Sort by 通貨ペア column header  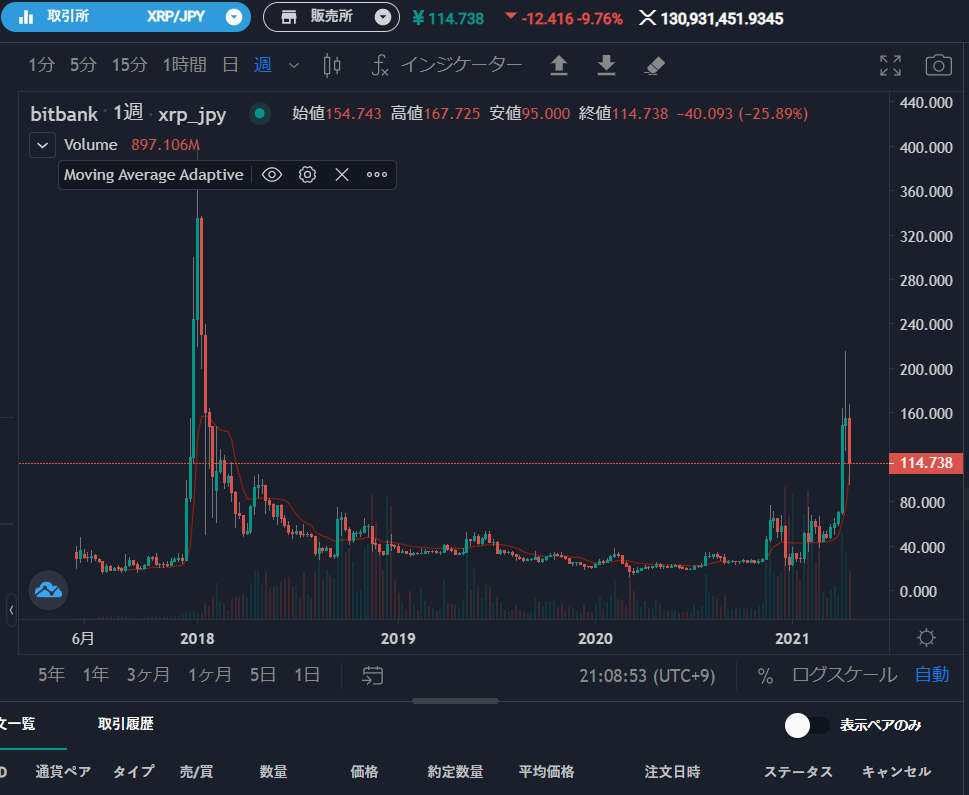pyautogui.click(x=63, y=772)
